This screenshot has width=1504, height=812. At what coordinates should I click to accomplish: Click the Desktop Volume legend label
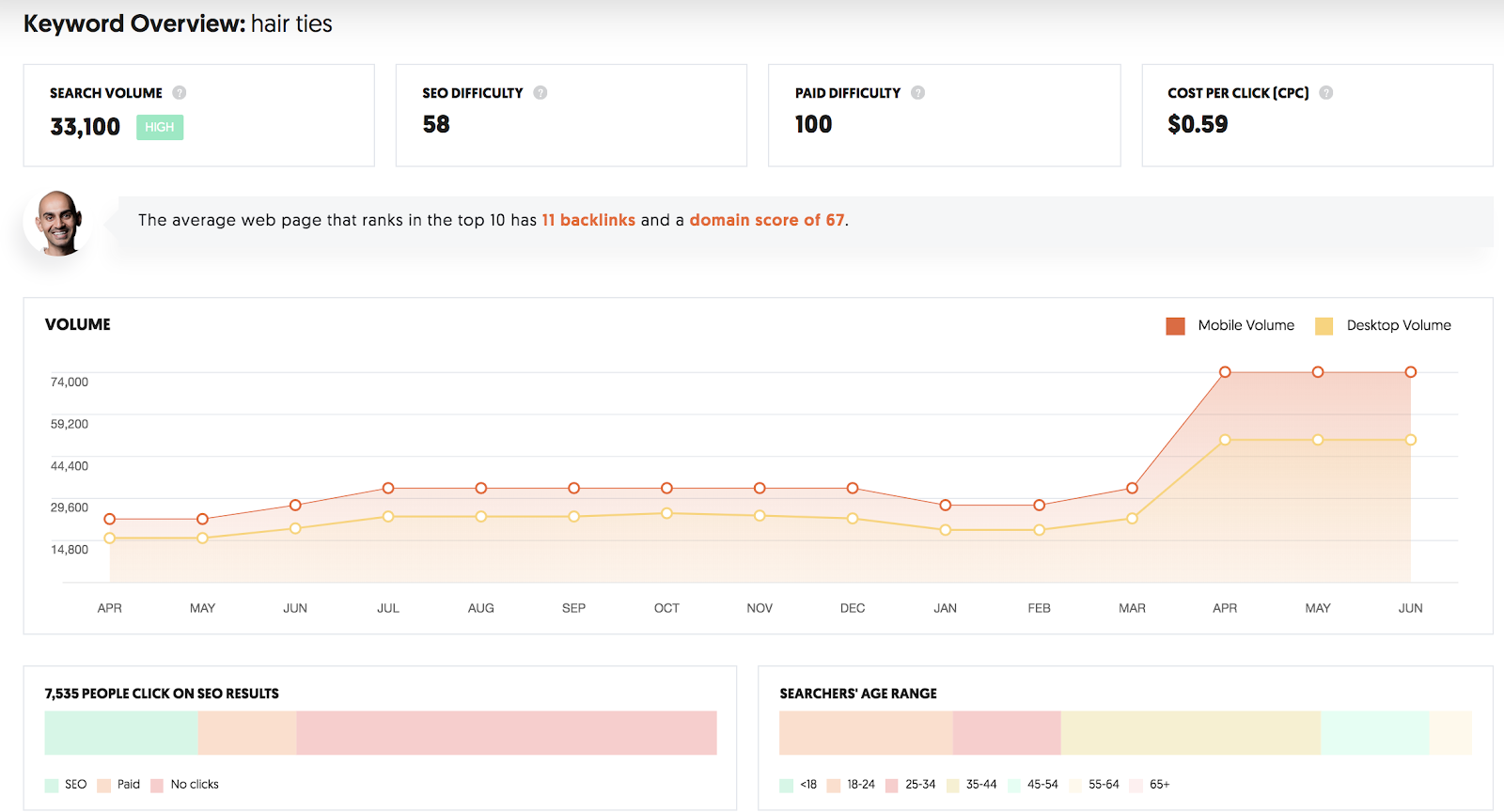click(1399, 325)
